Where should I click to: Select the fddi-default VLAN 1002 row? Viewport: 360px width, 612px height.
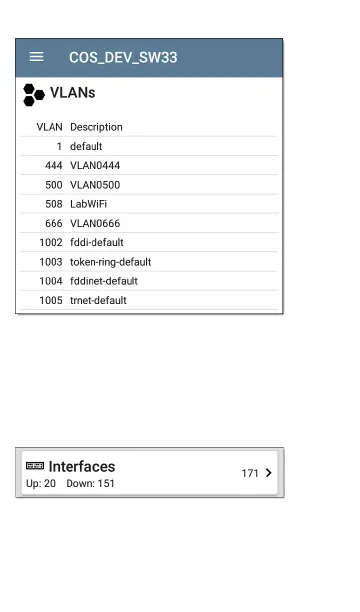pos(149,242)
